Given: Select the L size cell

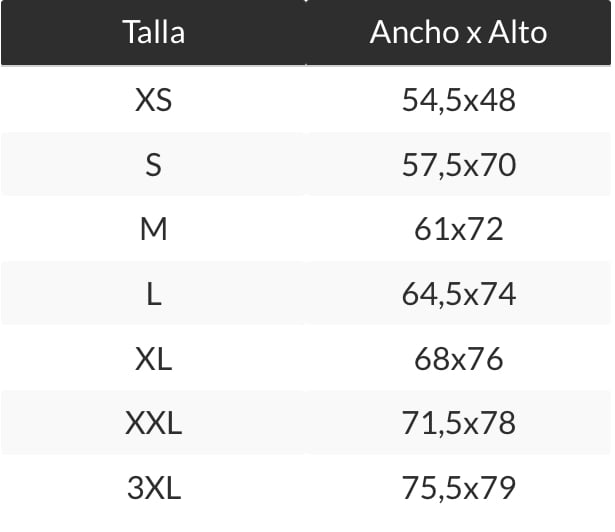Looking at the screenshot, I should pyautogui.click(x=153, y=294).
